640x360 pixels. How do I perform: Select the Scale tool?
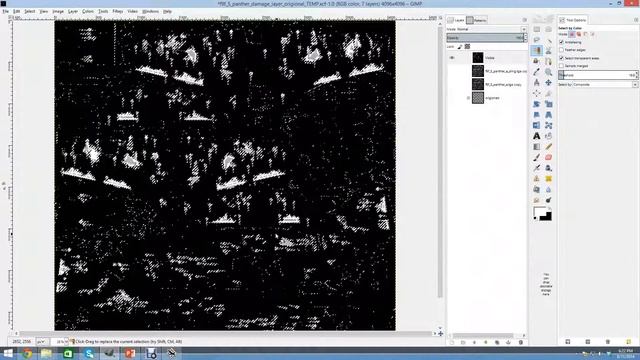coord(549,104)
